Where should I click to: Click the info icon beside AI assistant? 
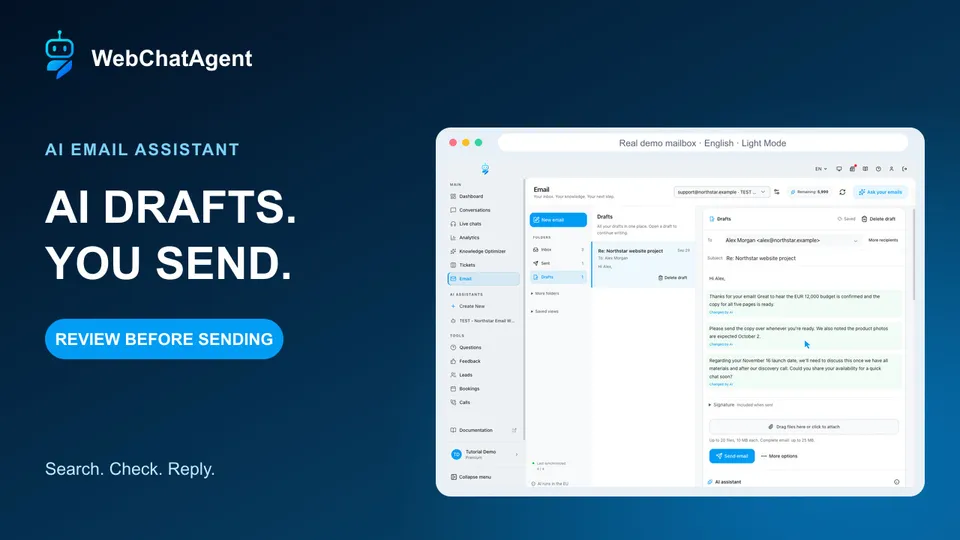point(897,482)
